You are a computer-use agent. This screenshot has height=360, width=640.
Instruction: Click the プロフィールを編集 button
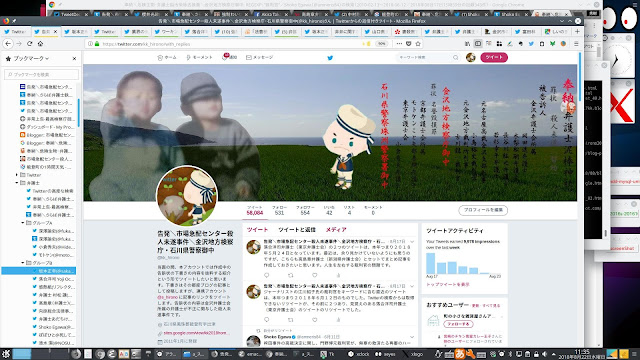483,210
